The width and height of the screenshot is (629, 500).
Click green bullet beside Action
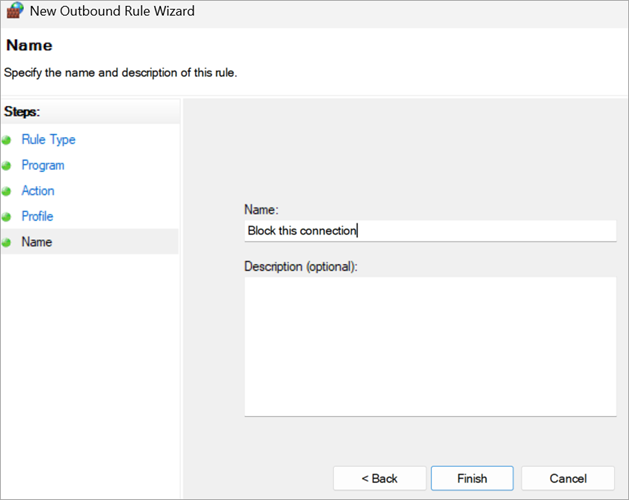[6, 191]
